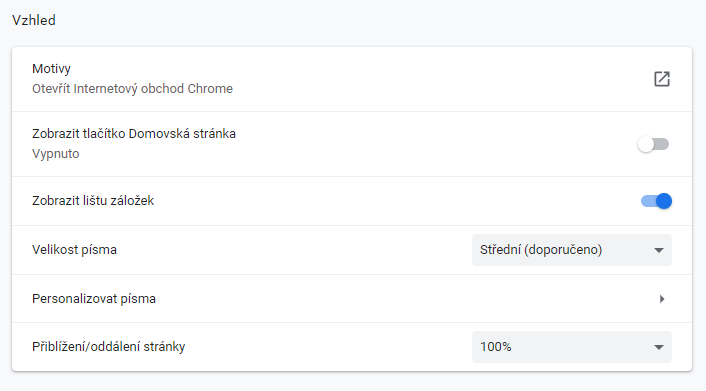Click the right-pointing arrow for Personalizovat písma
Image resolution: width=706 pixels, height=391 pixels.
[x=662, y=299]
